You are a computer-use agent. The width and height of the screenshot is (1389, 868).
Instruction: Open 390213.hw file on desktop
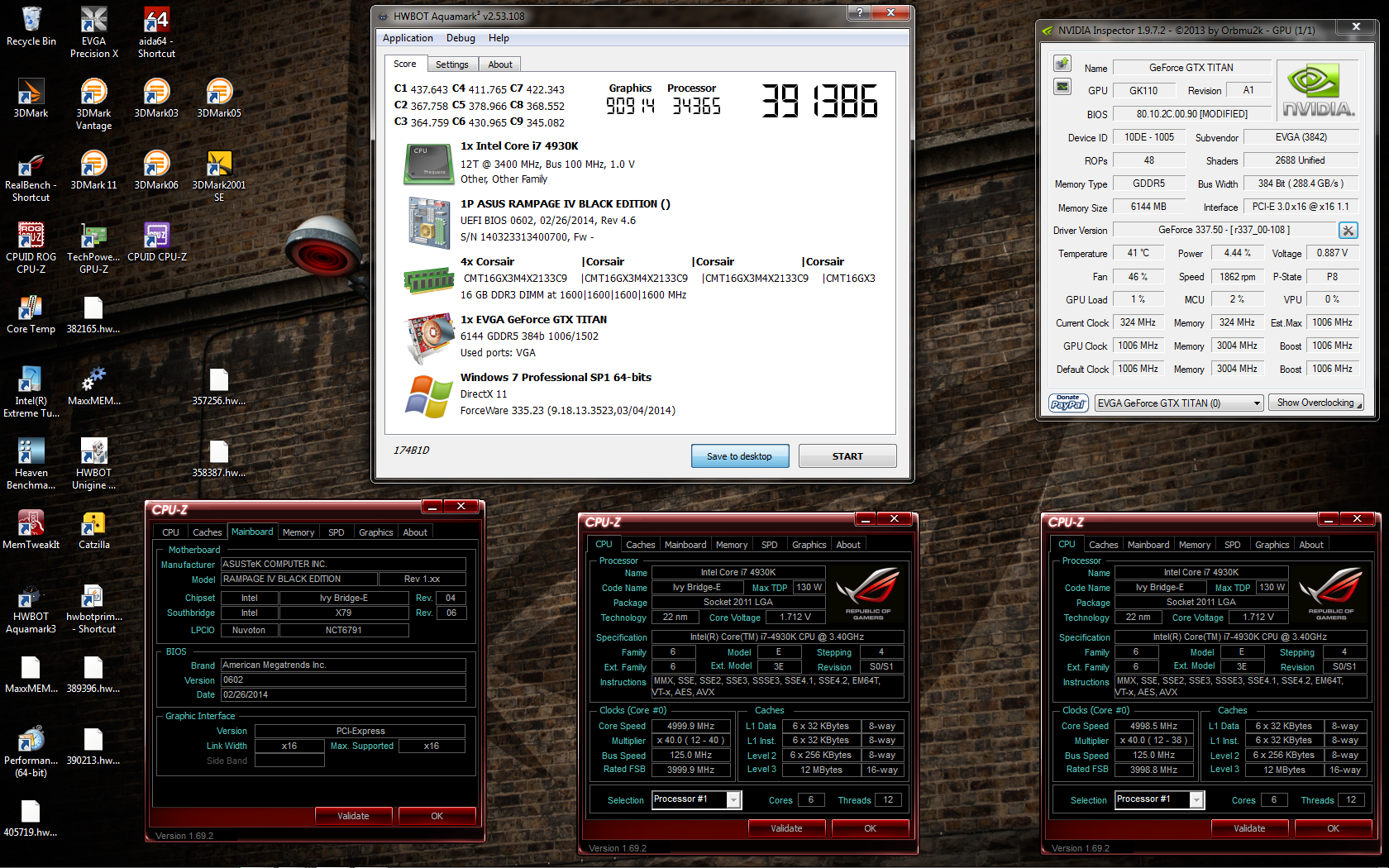coord(93,746)
